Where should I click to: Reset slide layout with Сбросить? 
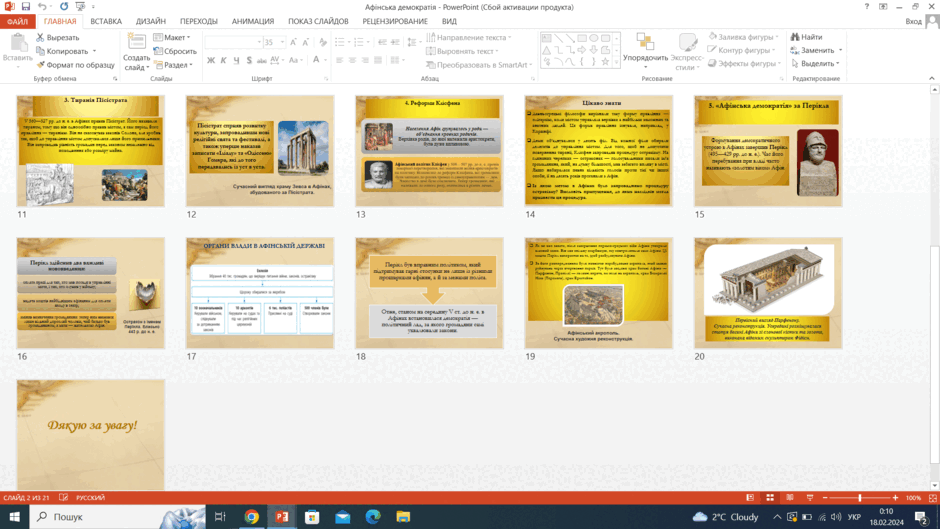click(174, 51)
